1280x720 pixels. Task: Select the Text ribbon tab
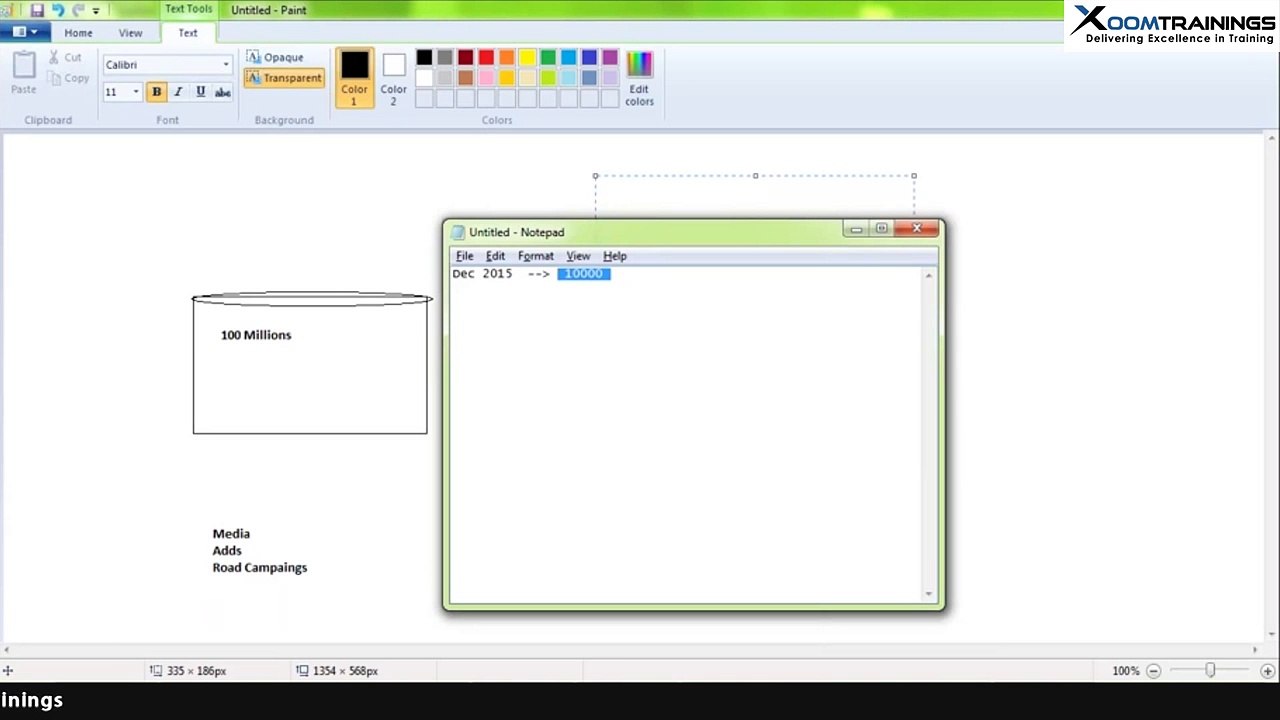click(x=188, y=33)
